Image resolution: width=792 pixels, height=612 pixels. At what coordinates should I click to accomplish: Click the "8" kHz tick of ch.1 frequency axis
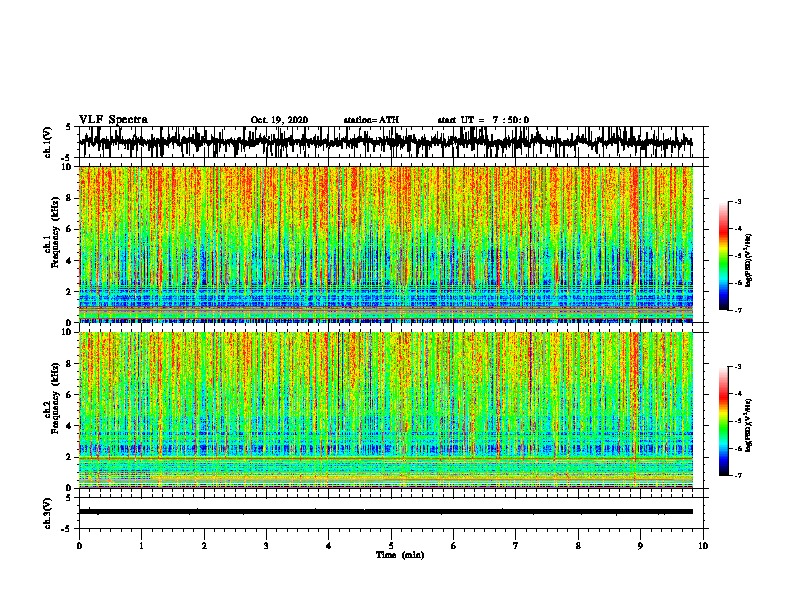pyautogui.click(x=69, y=198)
